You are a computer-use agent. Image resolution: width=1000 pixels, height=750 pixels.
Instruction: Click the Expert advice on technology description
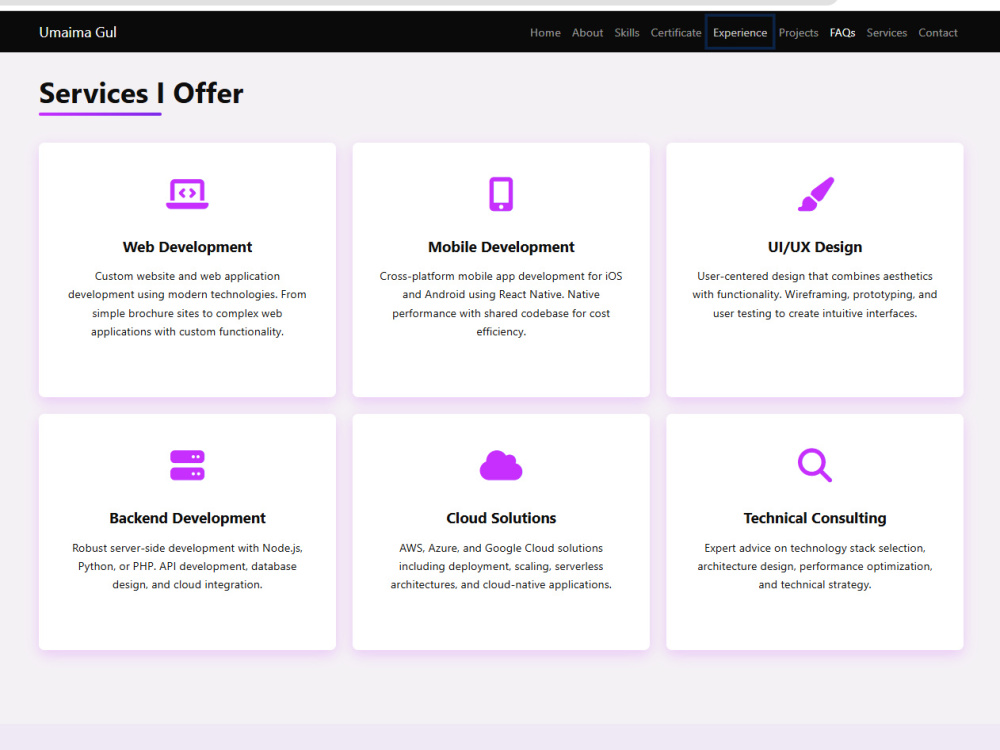814,566
